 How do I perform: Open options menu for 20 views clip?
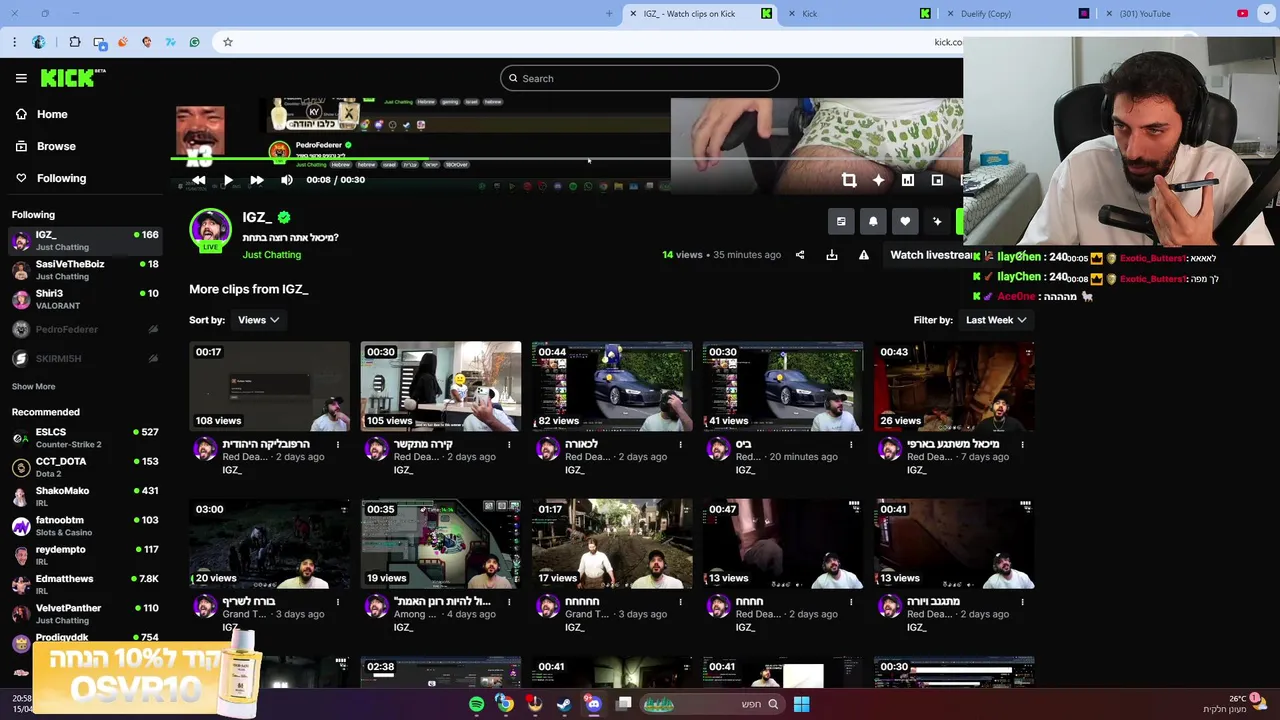click(x=338, y=602)
